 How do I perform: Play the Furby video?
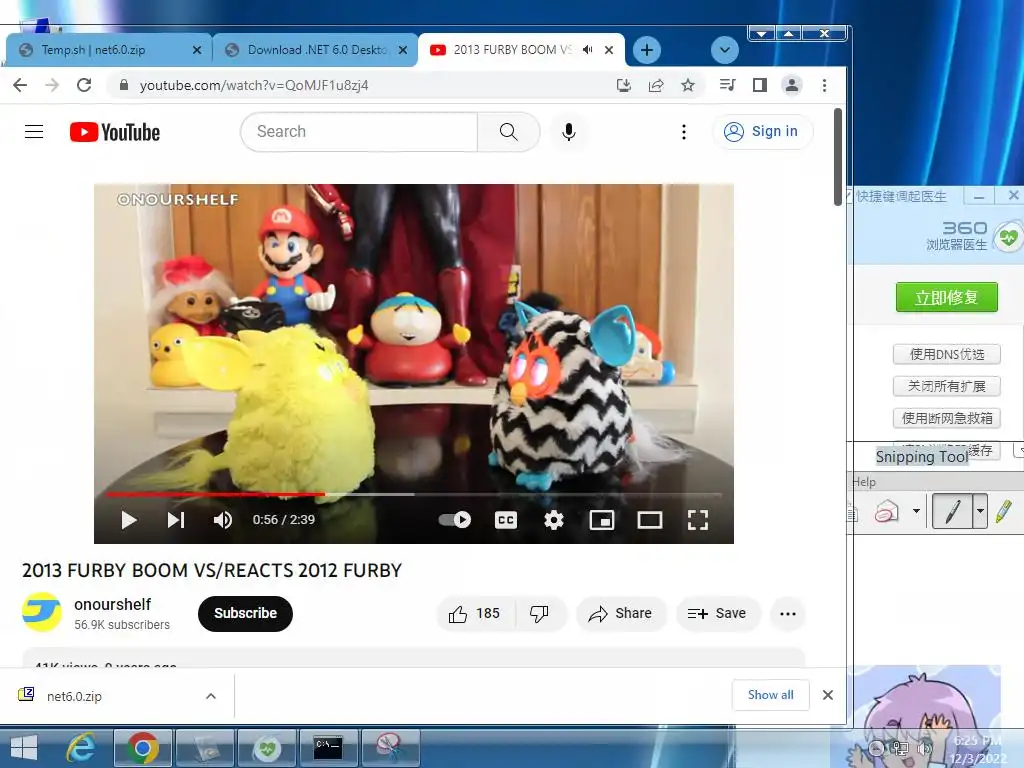pos(129,520)
